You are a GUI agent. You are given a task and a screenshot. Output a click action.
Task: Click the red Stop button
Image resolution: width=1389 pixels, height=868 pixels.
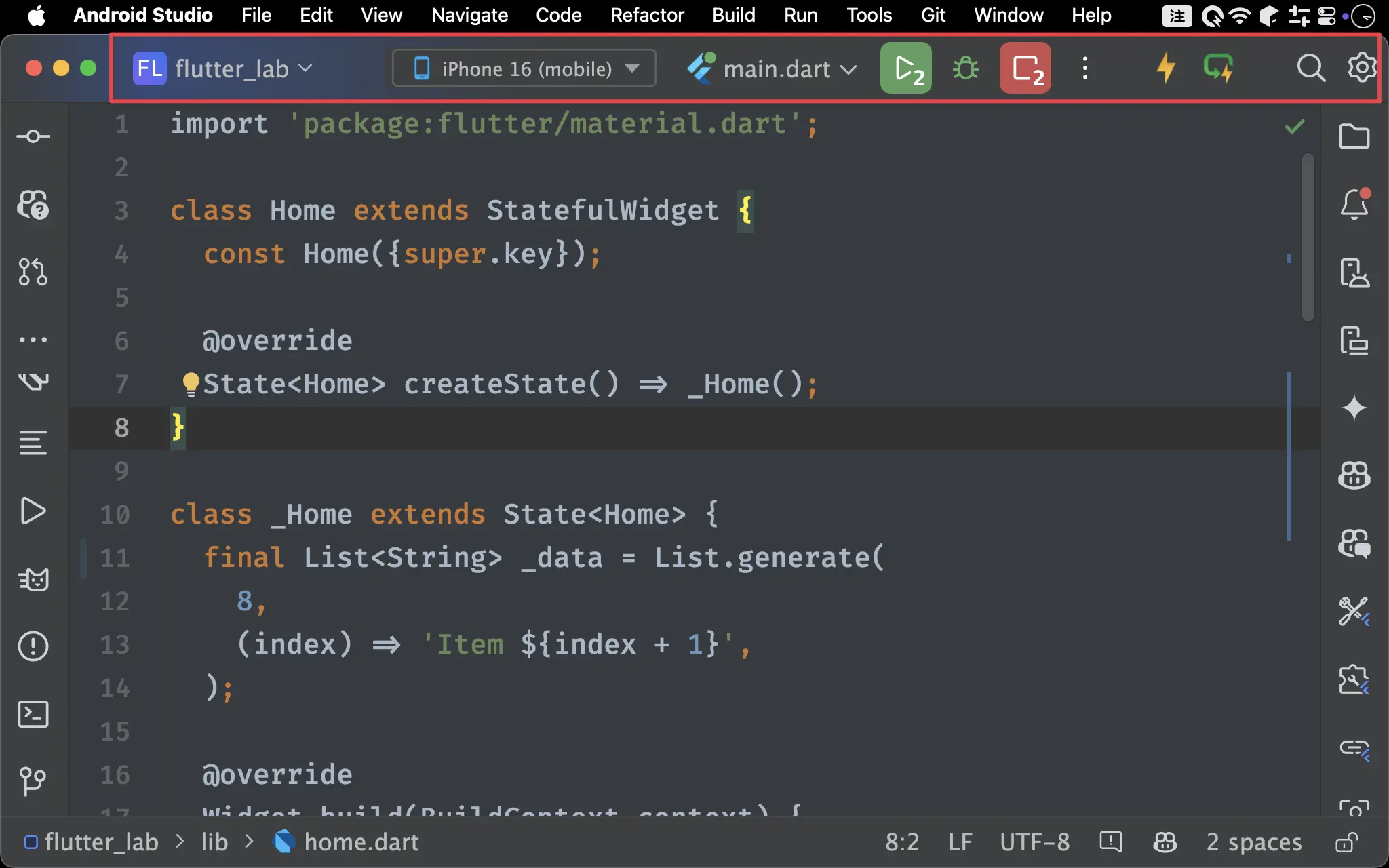1025,68
